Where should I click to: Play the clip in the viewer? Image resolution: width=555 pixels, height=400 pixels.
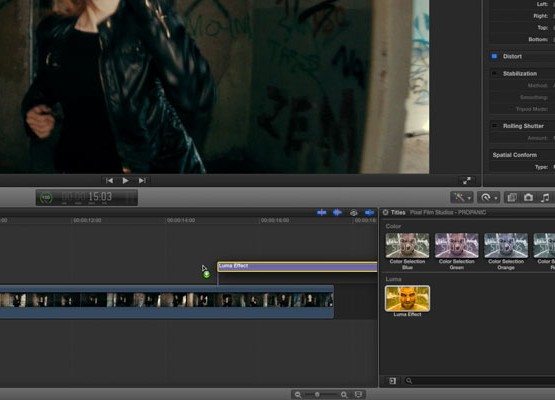coord(125,181)
